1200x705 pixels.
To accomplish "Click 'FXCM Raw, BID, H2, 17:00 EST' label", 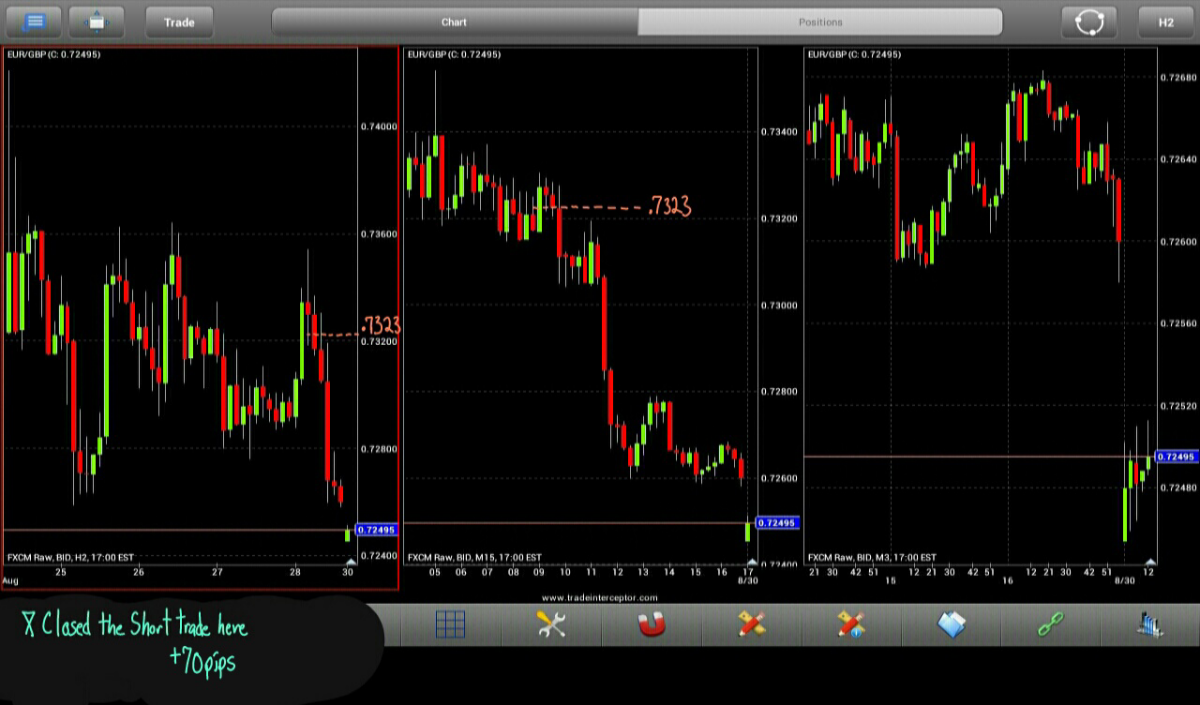I will click(x=70, y=557).
